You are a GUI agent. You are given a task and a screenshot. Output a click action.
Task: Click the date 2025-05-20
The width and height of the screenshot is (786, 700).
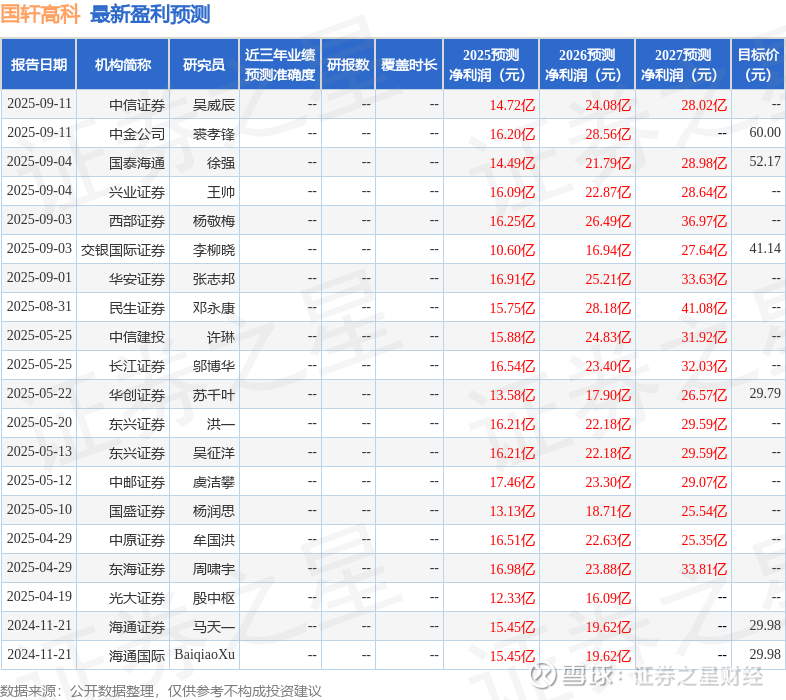coord(40,423)
